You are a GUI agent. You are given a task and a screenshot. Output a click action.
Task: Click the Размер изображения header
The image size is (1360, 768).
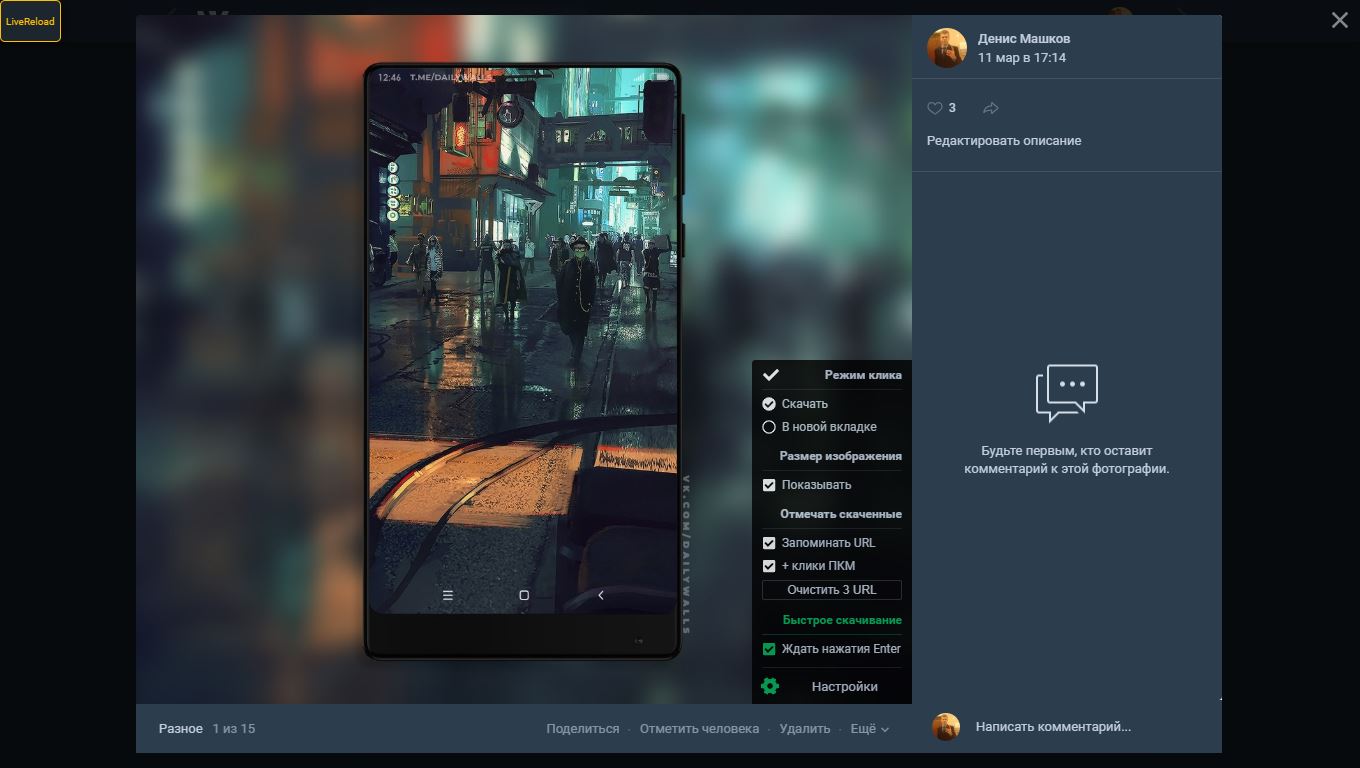[841, 456]
